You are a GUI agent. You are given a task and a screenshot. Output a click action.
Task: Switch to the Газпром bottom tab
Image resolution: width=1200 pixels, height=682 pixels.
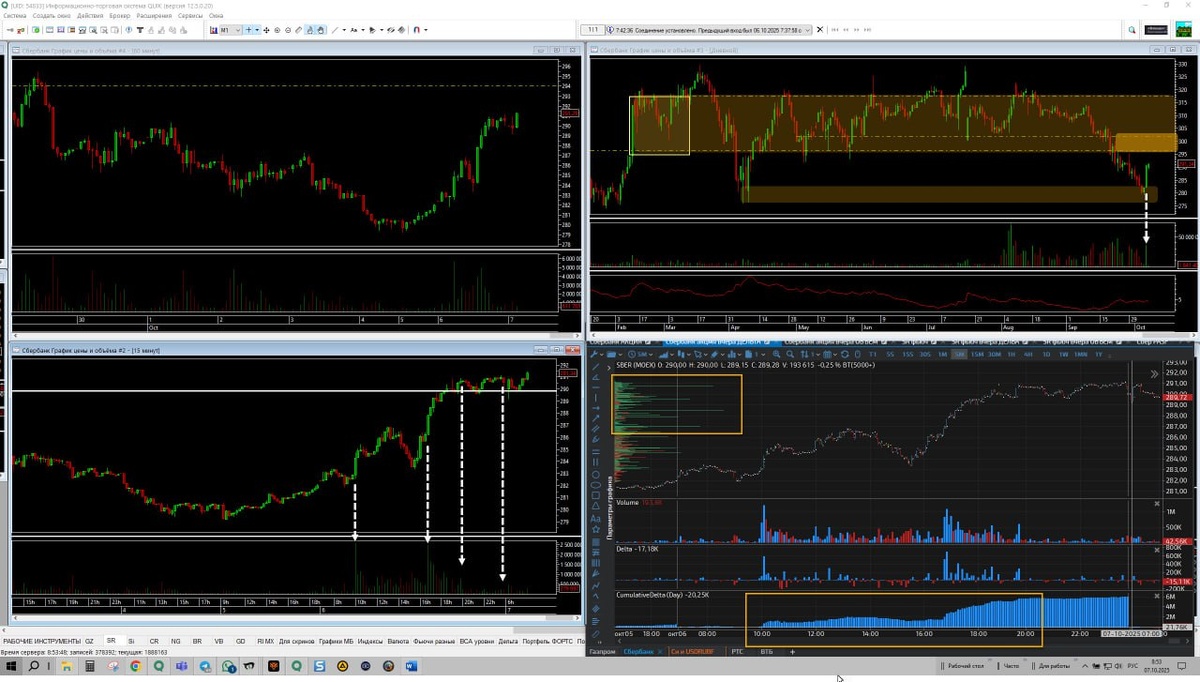602,652
